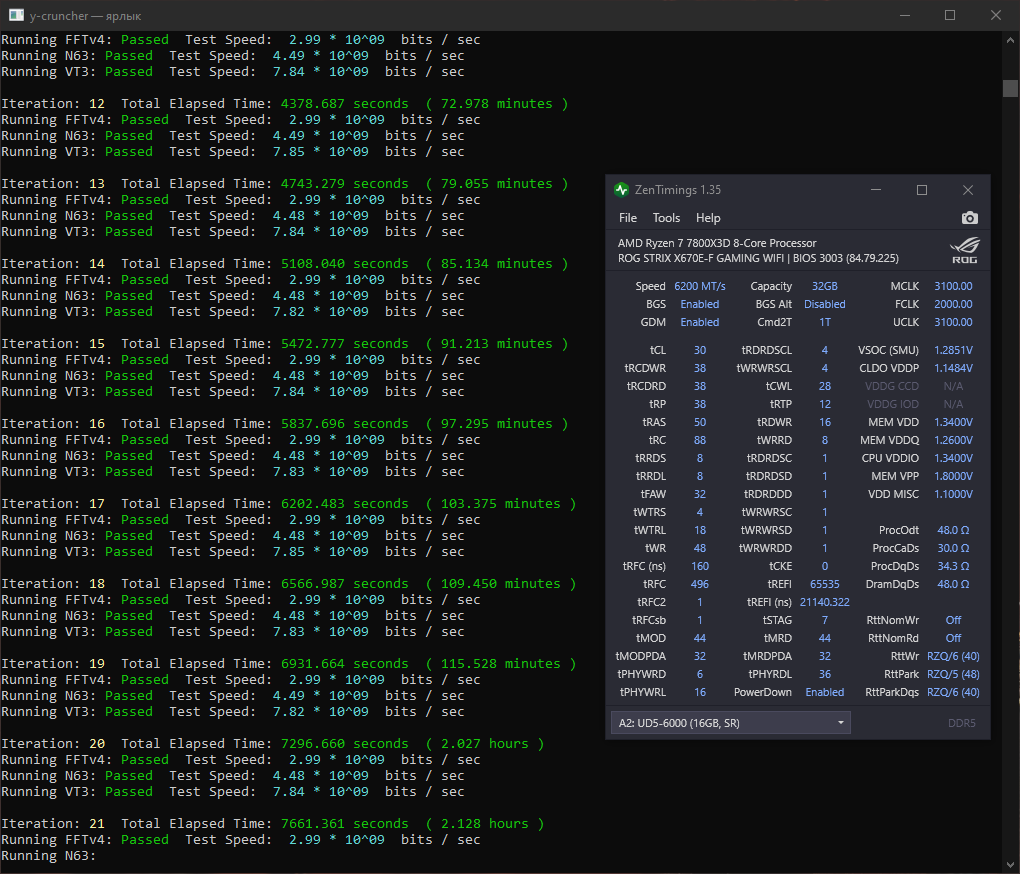The image size is (1020, 874).
Task: Click the BGS Alt Disabled value
Action: (x=824, y=304)
